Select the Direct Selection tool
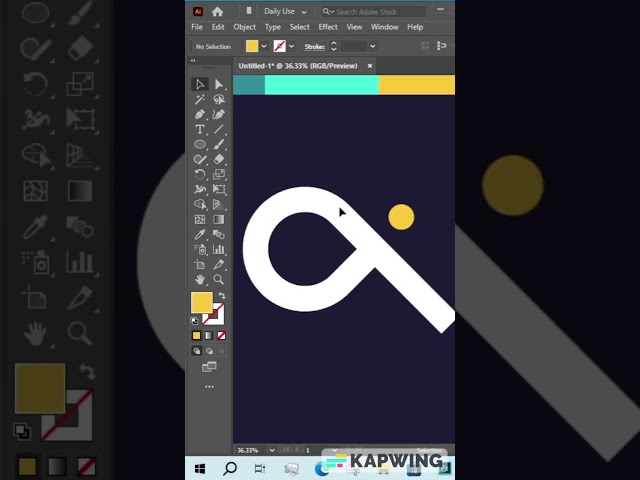The width and height of the screenshot is (640, 480). [219, 84]
